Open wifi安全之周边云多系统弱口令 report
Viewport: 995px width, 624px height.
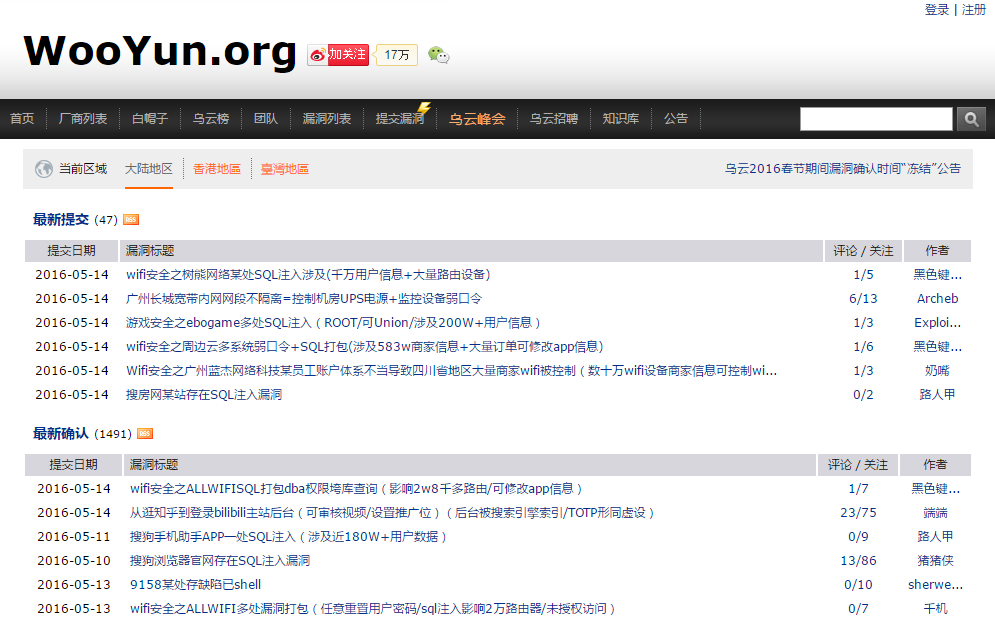click(364, 347)
